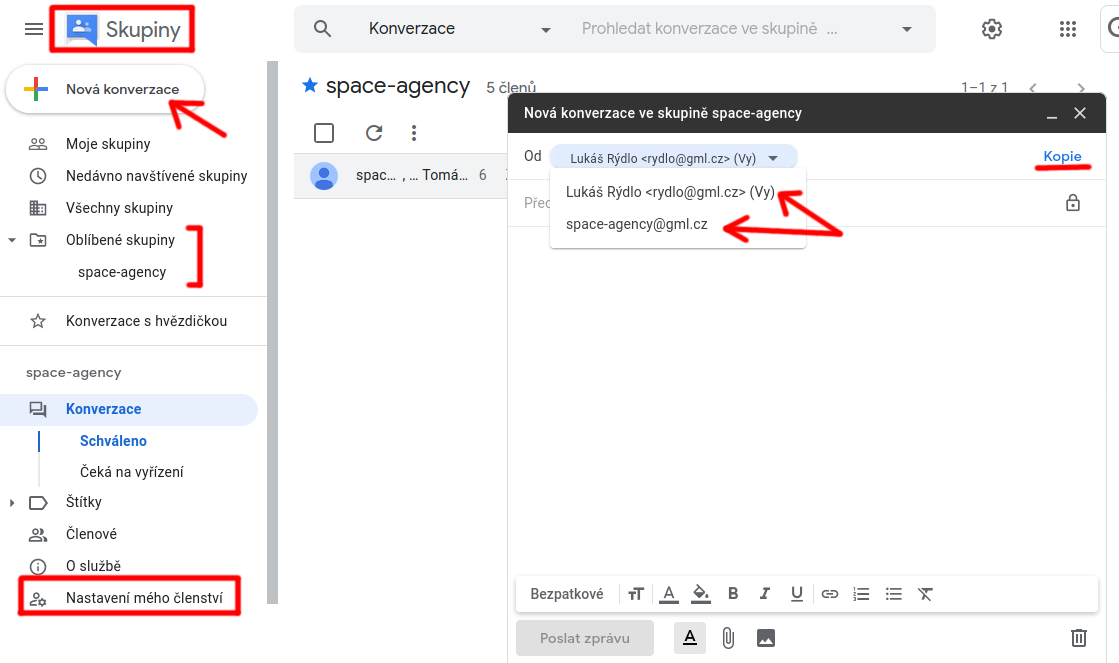Screen dimensions: 1119x663
Task: Open Moje skupiny
Action: tap(108, 144)
